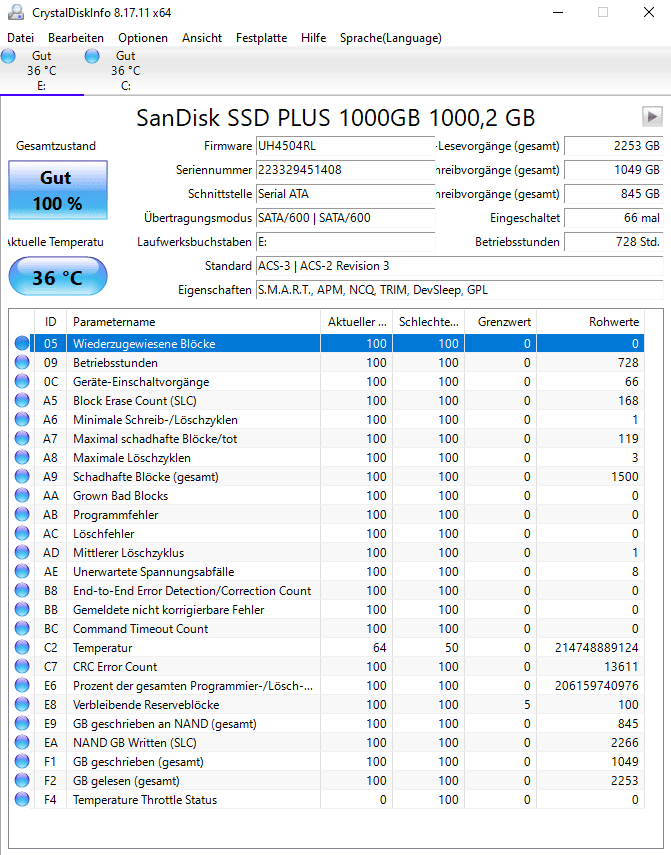Click status orb of Programmfehler row

coord(22,514)
